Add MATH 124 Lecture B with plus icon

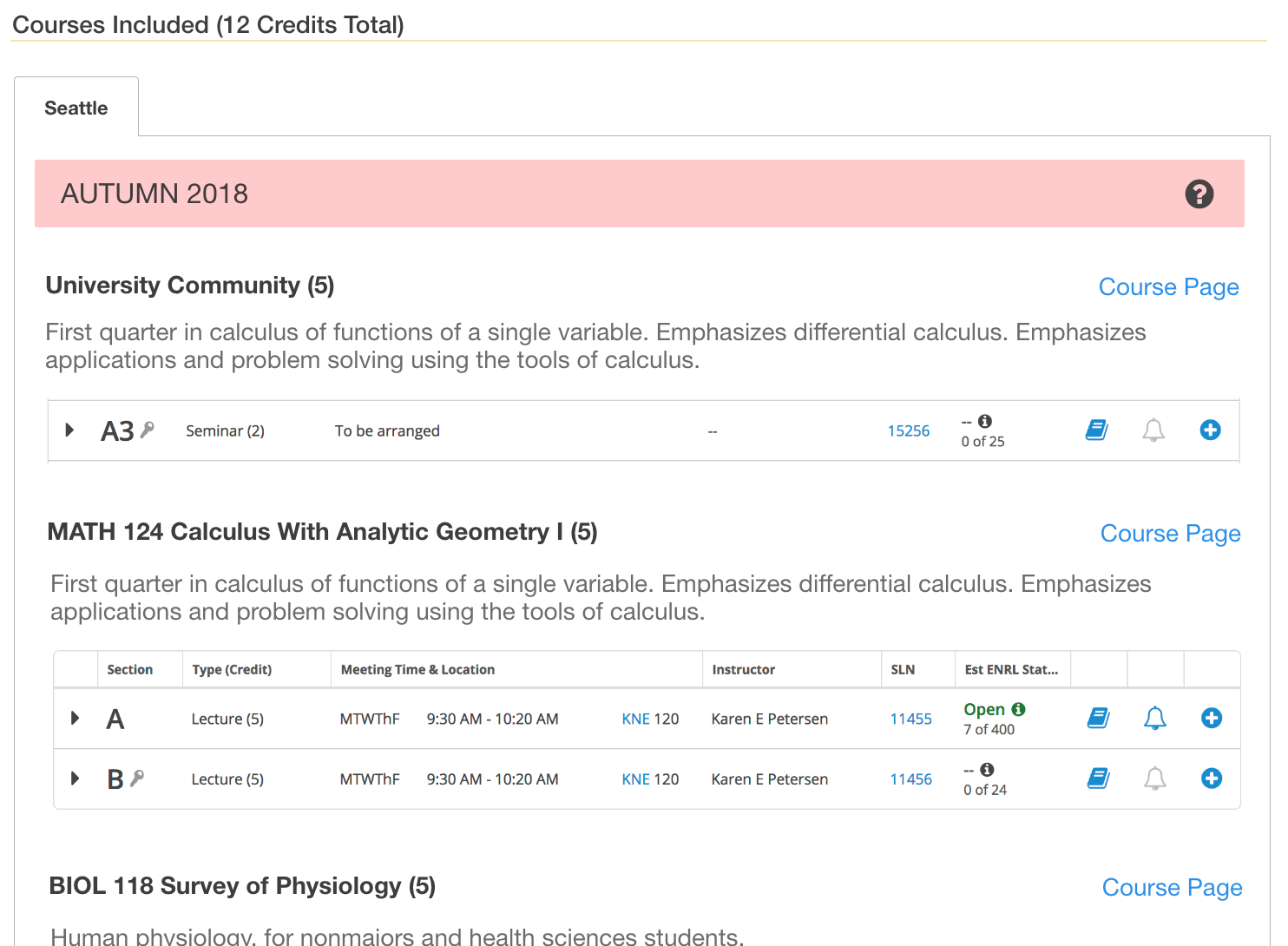[x=1212, y=778]
